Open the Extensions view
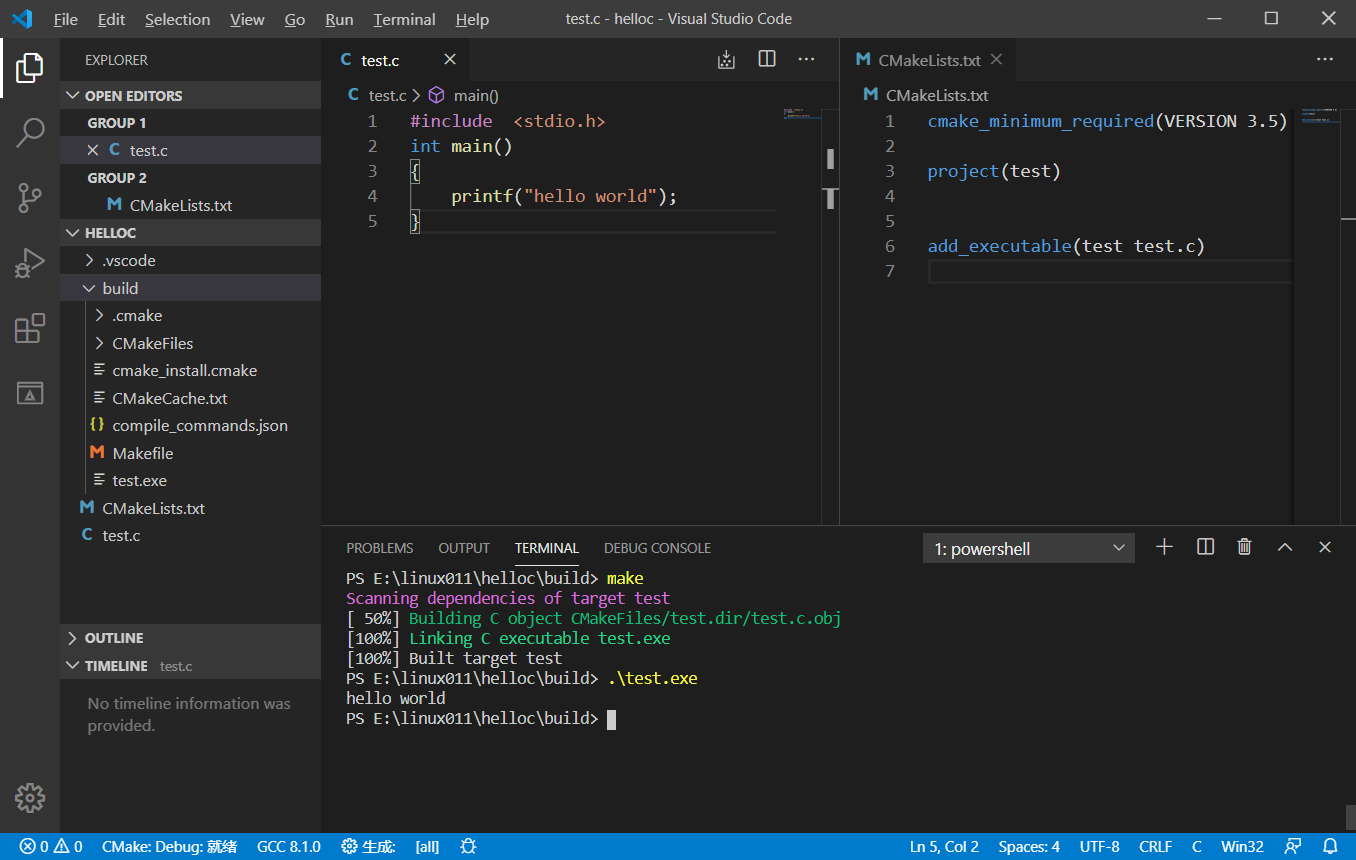Image resolution: width=1356 pixels, height=860 pixels. (29, 327)
